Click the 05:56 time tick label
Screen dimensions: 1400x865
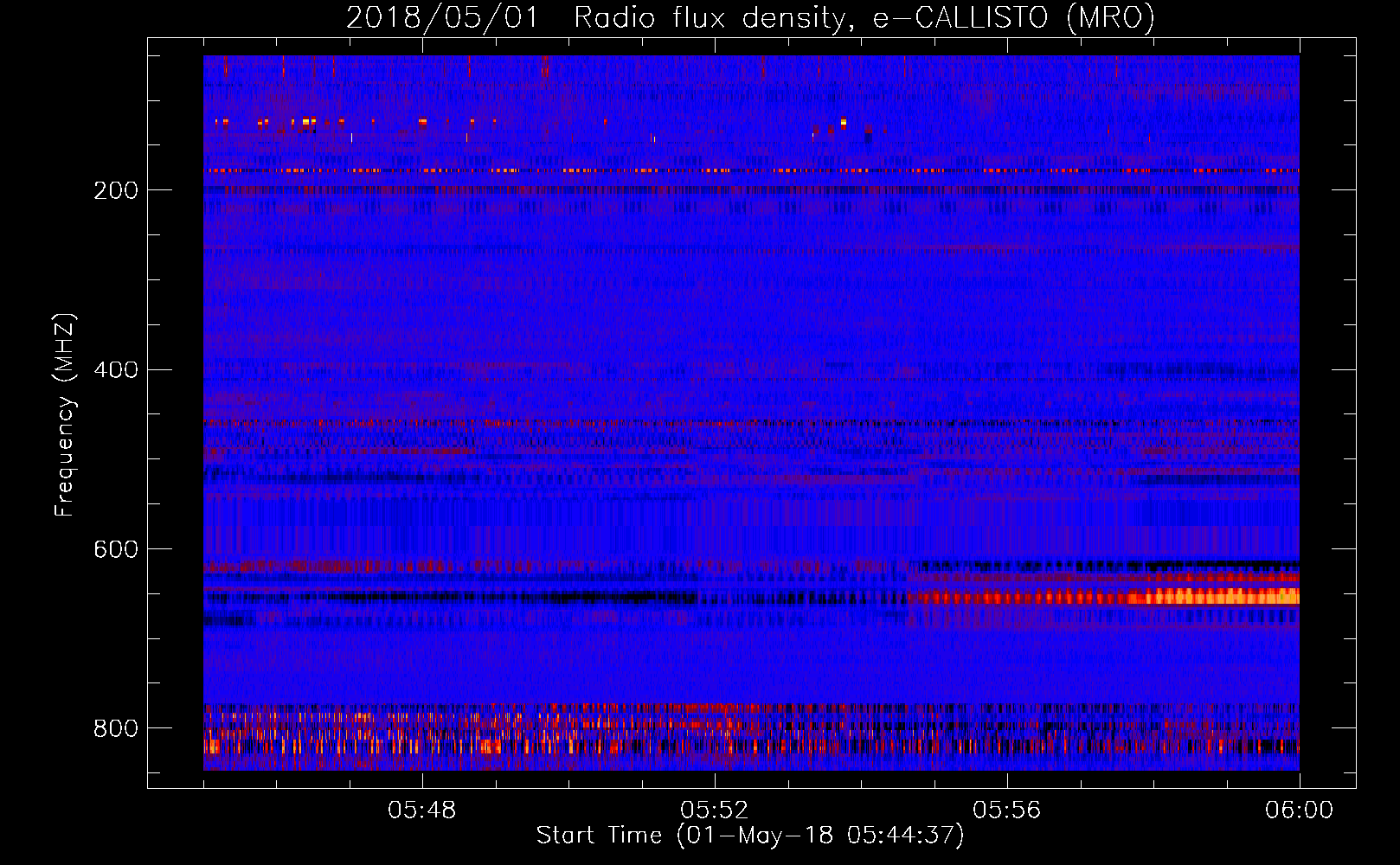click(1007, 811)
